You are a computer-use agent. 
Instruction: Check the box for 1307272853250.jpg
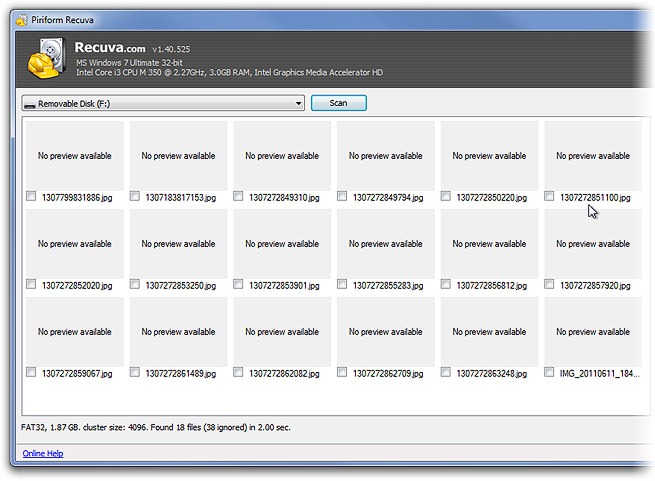[x=135, y=284]
